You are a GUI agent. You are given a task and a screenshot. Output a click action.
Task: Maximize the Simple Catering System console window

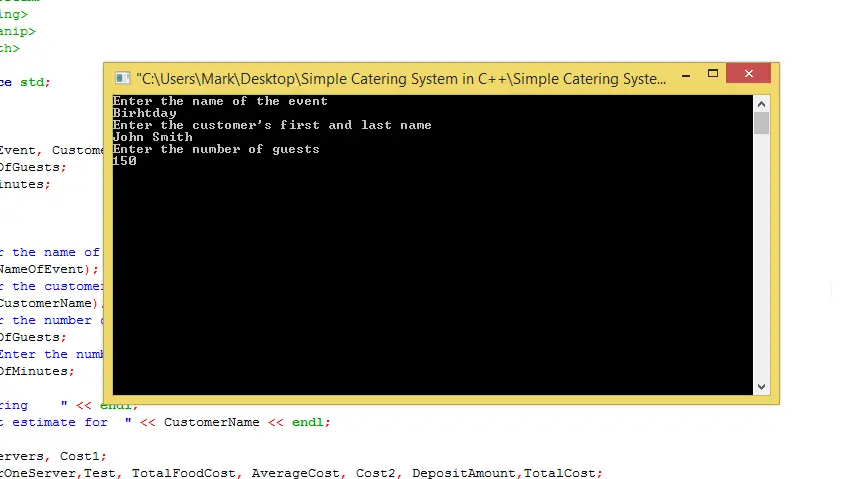[713, 75]
